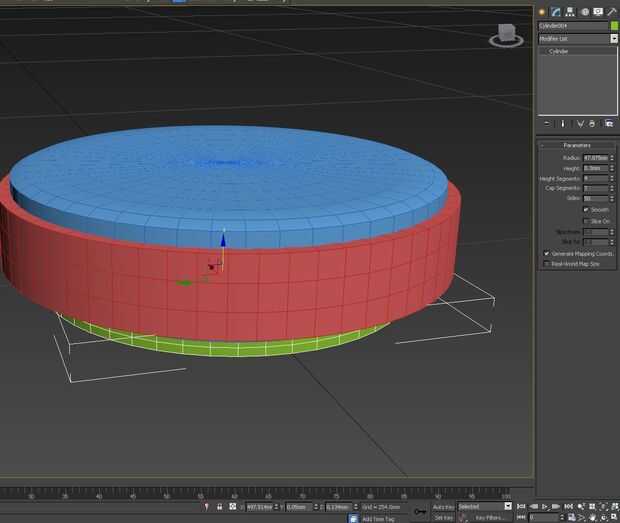Open the Utilities panel tab
Image resolution: width=620 pixels, height=523 pixels.
tap(611, 10)
